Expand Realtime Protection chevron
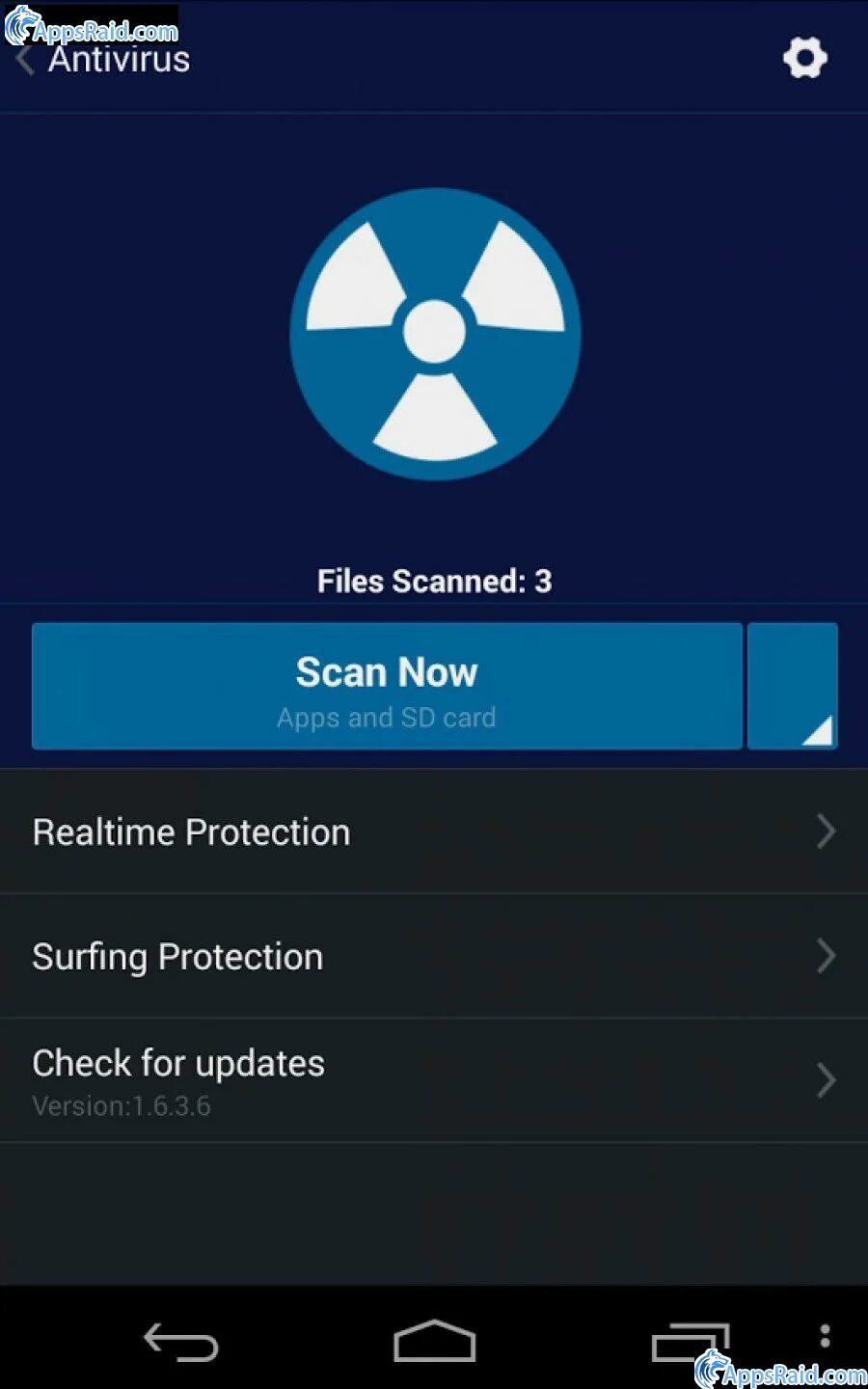The image size is (868, 1389). (x=826, y=831)
